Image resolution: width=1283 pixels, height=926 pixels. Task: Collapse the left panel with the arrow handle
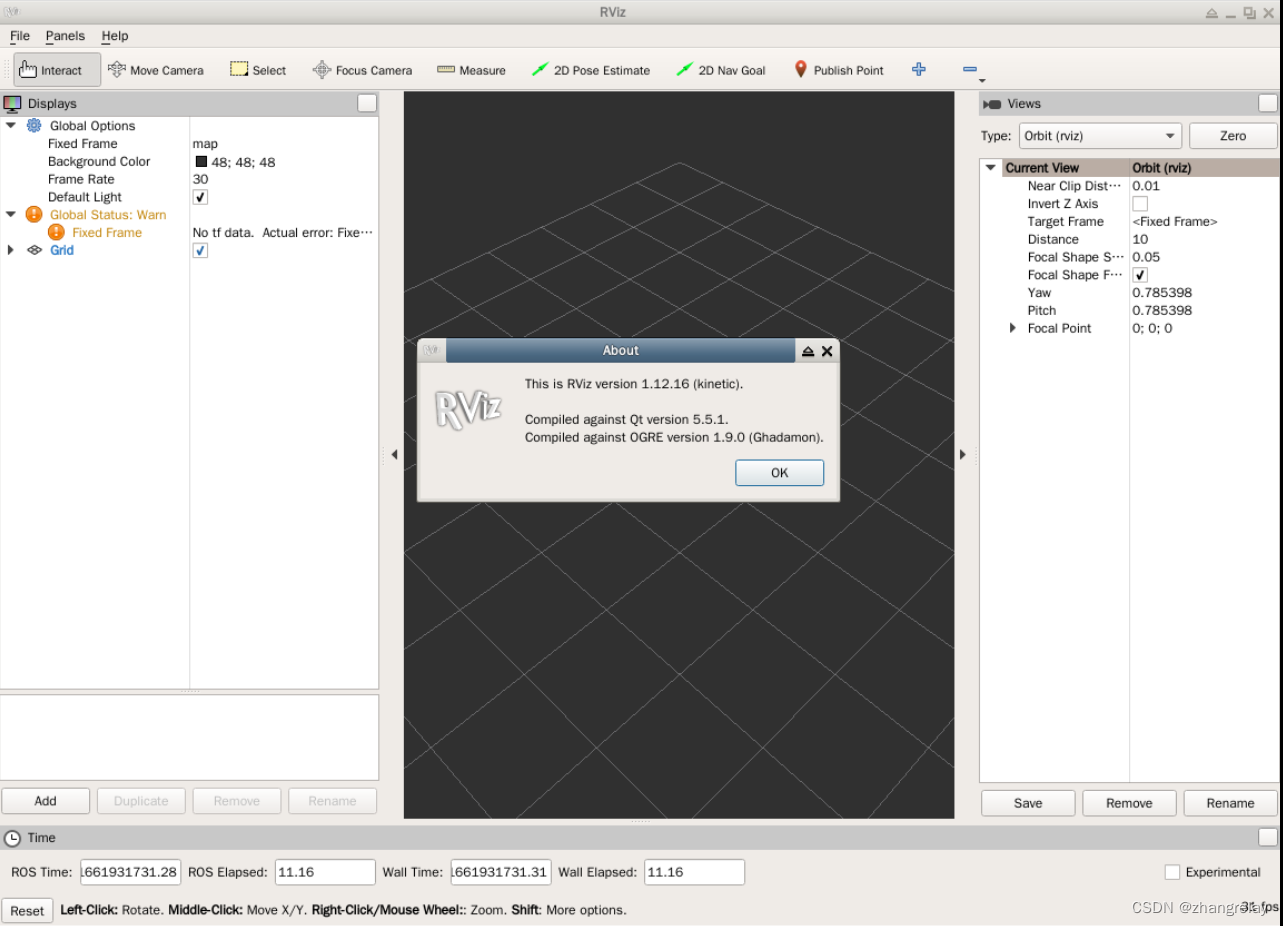394,455
